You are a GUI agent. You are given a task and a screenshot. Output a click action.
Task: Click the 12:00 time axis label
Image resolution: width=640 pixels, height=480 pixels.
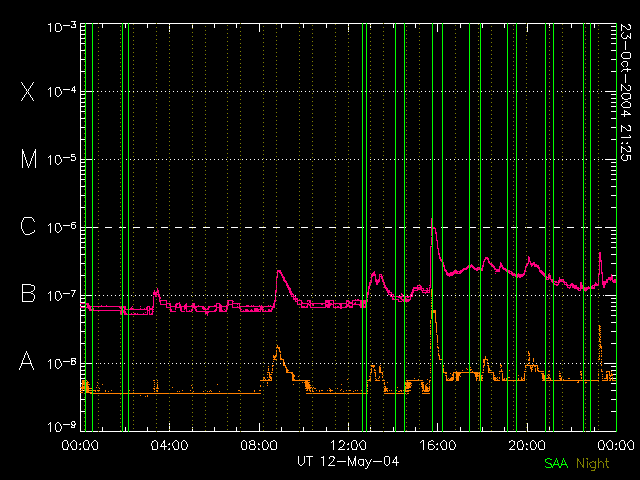(348, 444)
